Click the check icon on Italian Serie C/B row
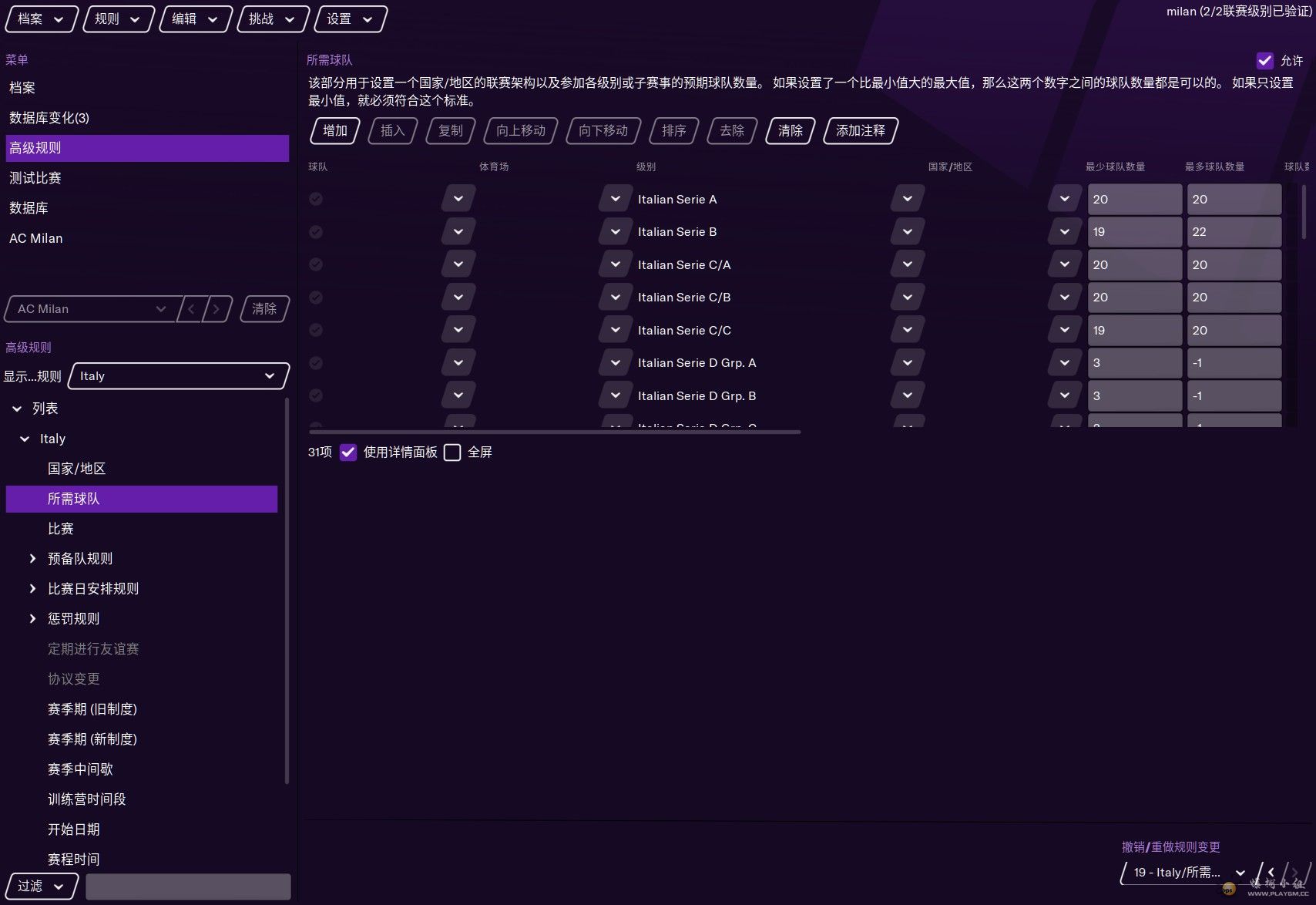 pyautogui.click(x=316, y=298)
